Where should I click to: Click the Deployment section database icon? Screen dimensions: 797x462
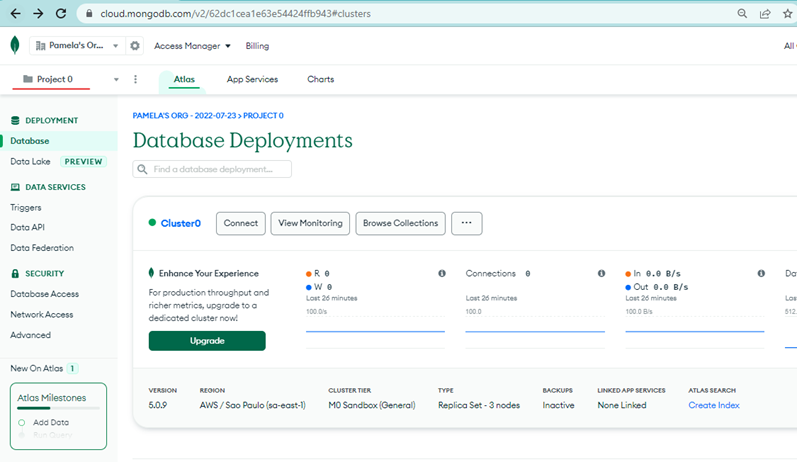pyautogui.click(x=15, y=120)
